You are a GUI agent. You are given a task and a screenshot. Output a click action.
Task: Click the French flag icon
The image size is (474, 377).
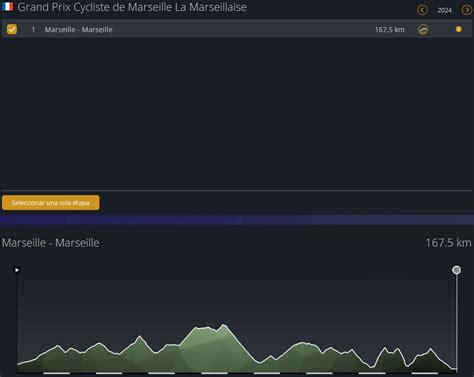coord(7,7)
